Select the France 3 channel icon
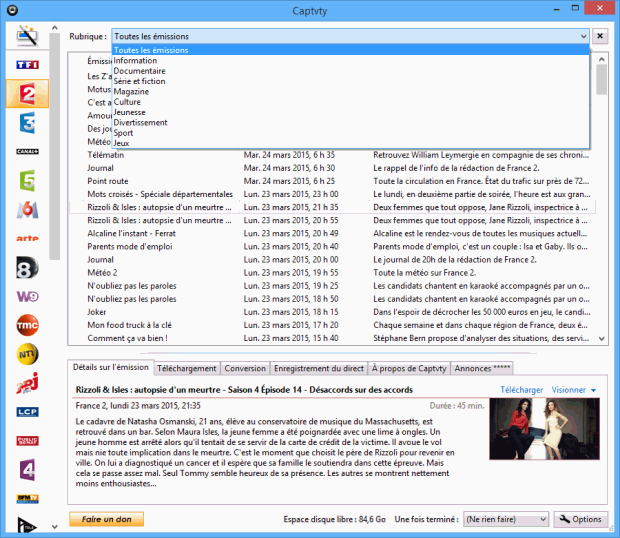Viewport: 620px width, 538px height. click(27, 123)
